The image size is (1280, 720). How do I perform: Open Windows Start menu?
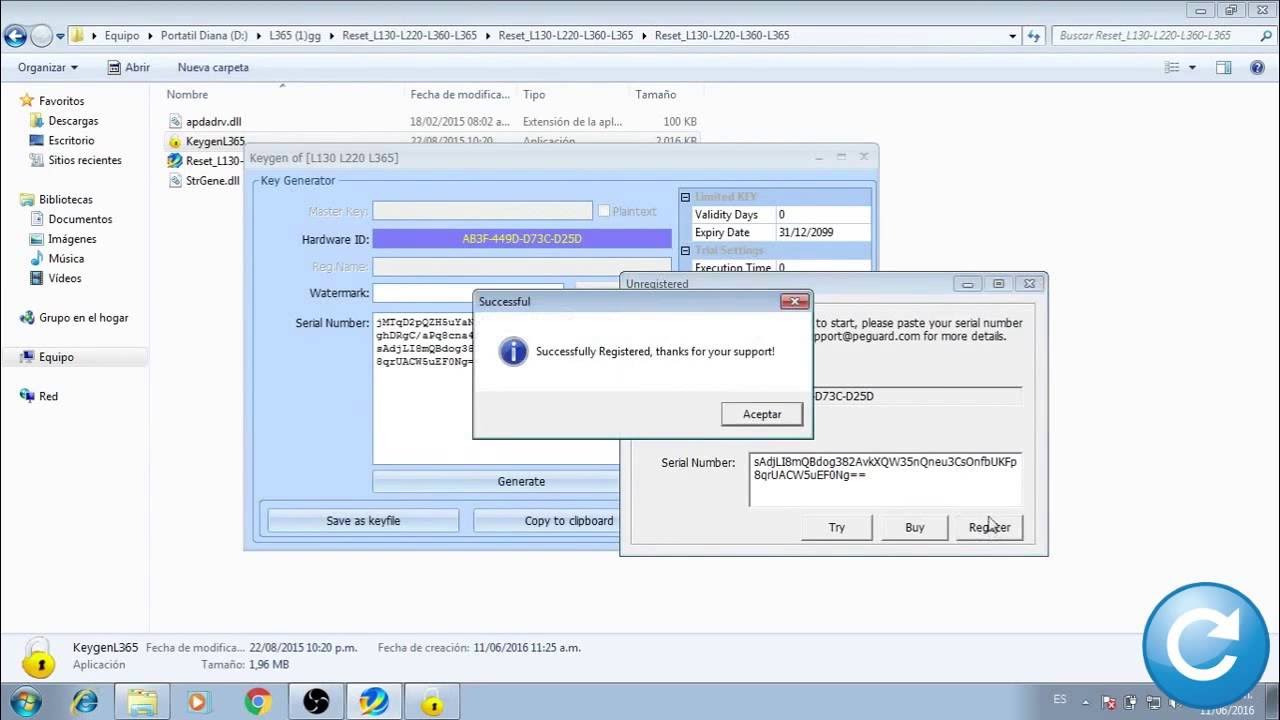tap(25, 701)
